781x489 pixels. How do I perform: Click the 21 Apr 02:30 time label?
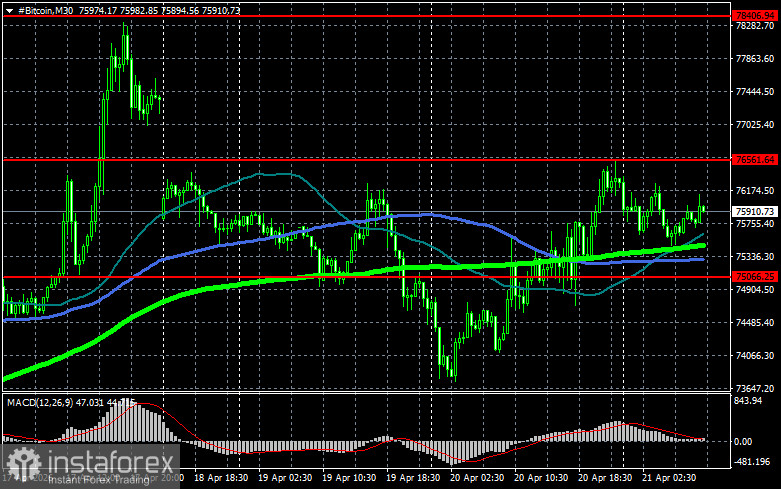click(669, 478)
